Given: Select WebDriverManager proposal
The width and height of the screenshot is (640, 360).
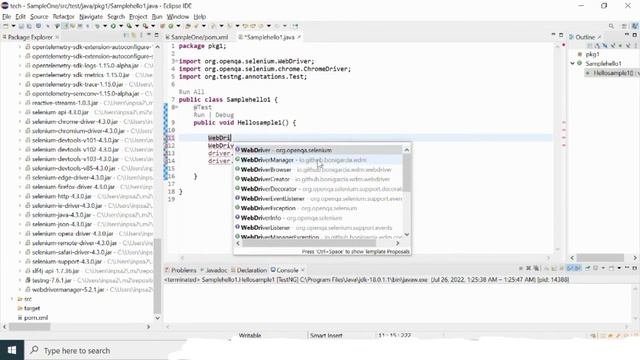Looking at the screenshot, I should click(x=318, y=160).
